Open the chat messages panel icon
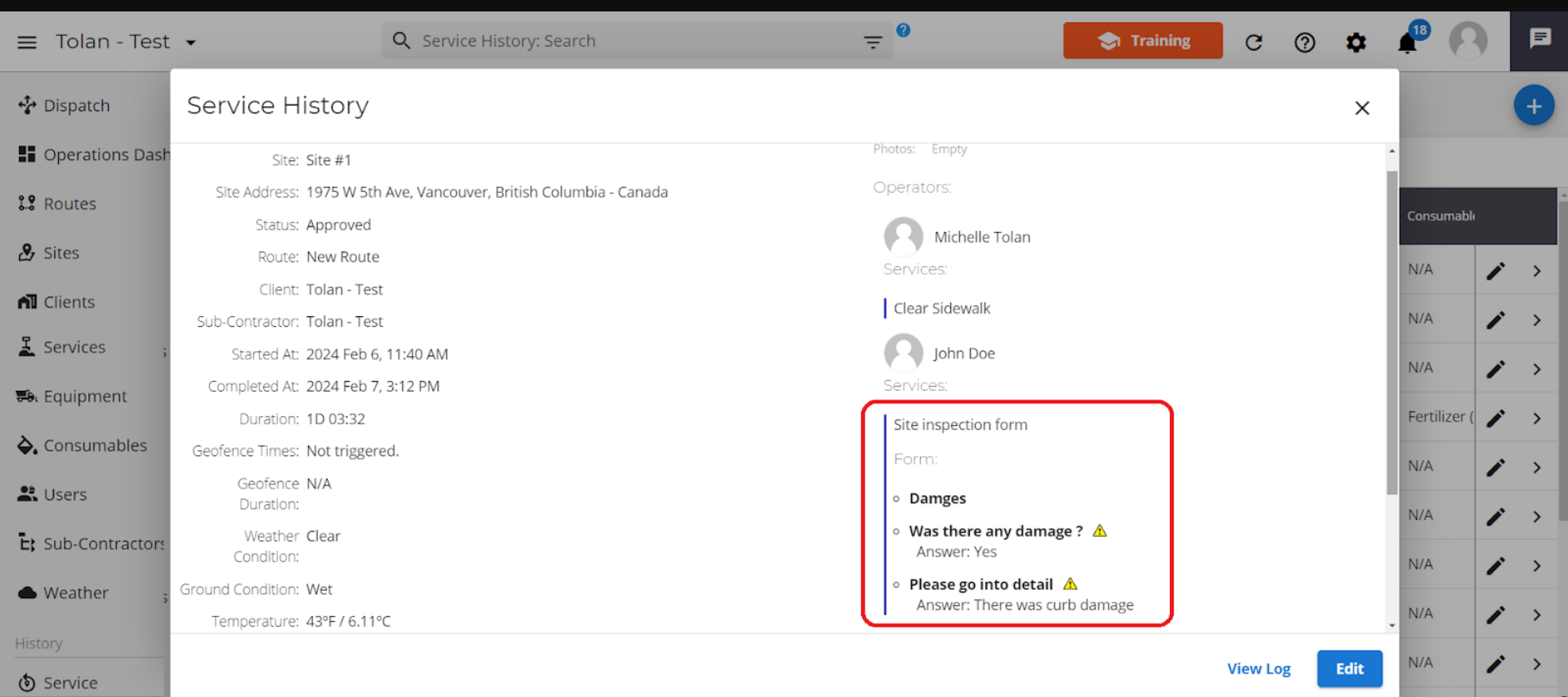 coord(1539,38)
